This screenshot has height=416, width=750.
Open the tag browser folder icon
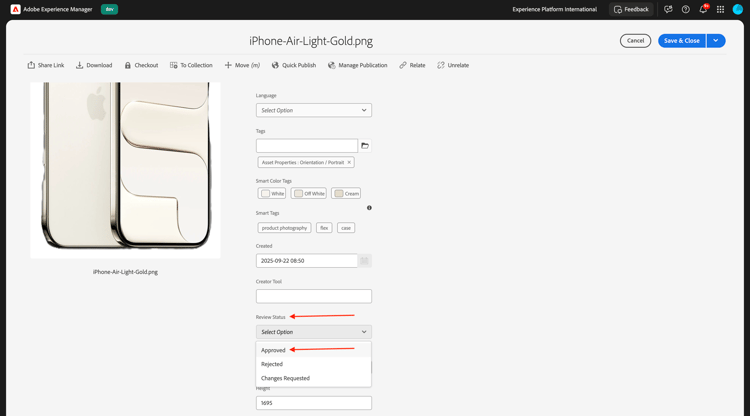click(365, 145)
